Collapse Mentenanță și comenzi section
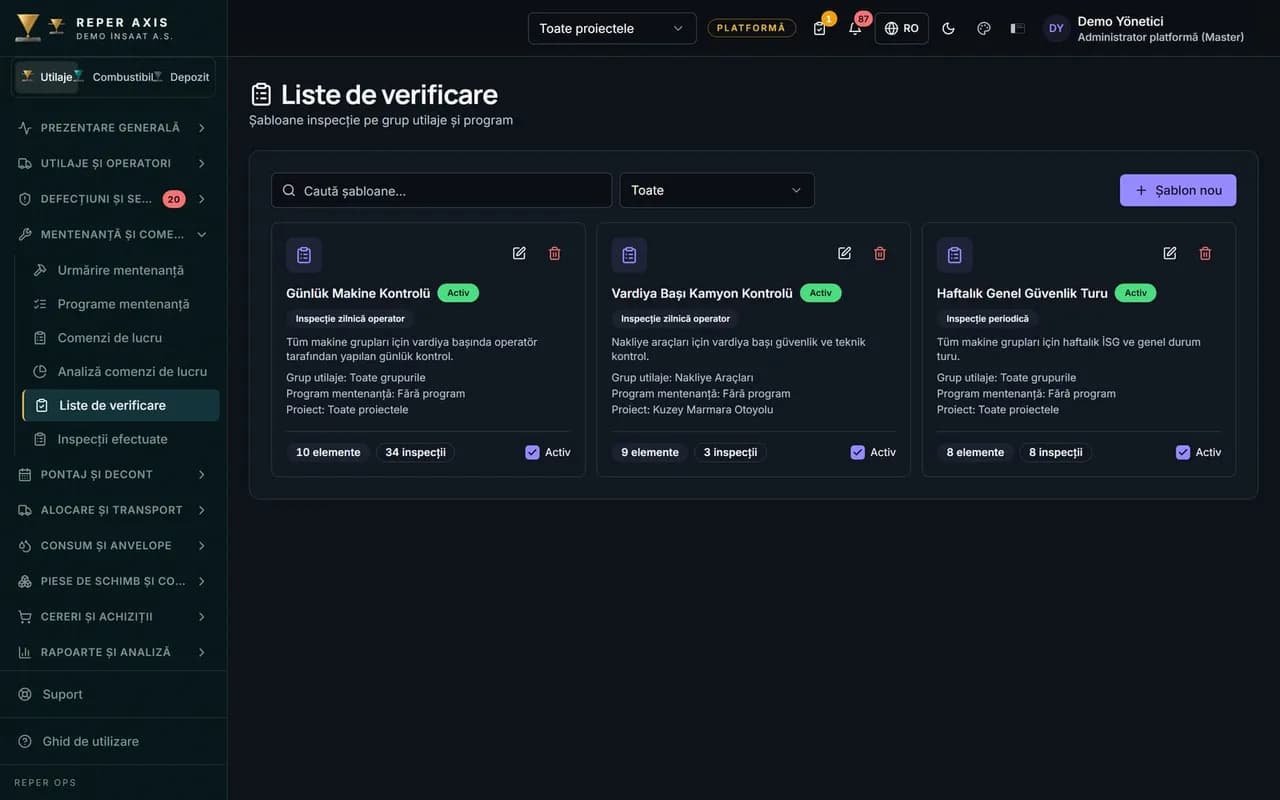Viewport: 1280px width, 800px height. (113, 234)
